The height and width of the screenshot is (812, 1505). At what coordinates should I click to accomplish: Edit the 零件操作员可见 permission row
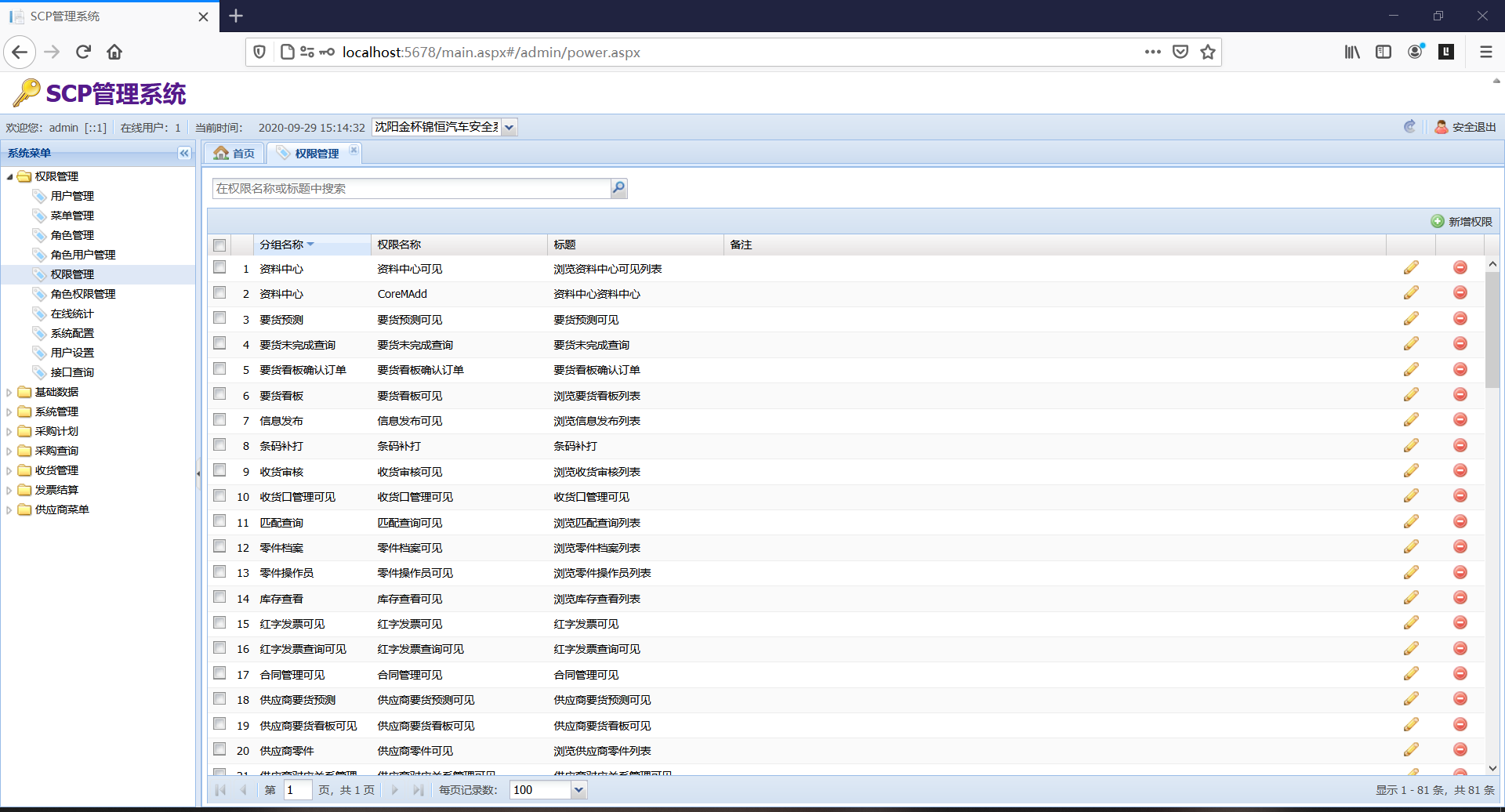pos(1411,572)
